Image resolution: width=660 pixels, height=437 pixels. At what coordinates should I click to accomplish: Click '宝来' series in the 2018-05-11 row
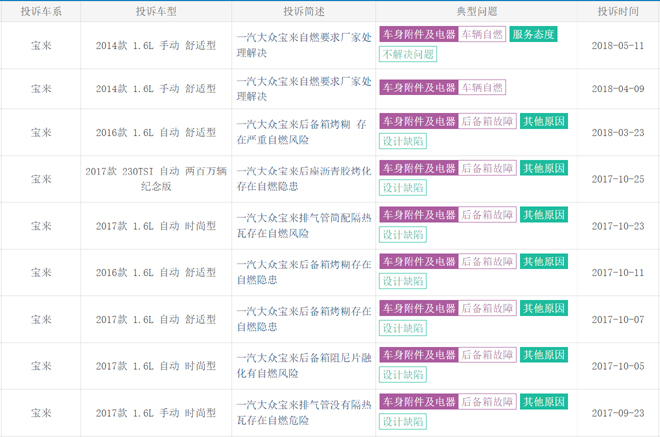point(41,45)
